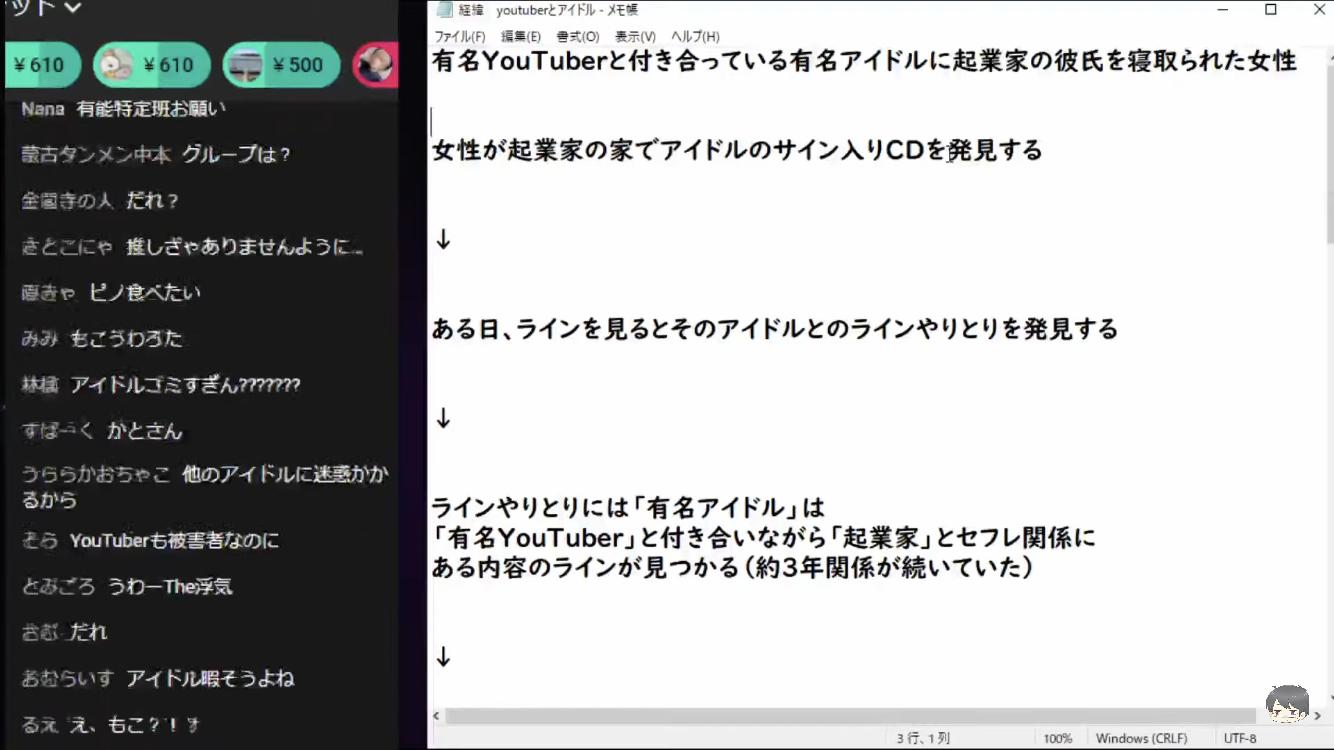Image resolution: width=1334 pixels, height=750 pixels.
Task: Click chat message うわーThe浮気
Action: pyautogui.click(x=169, y=586)
